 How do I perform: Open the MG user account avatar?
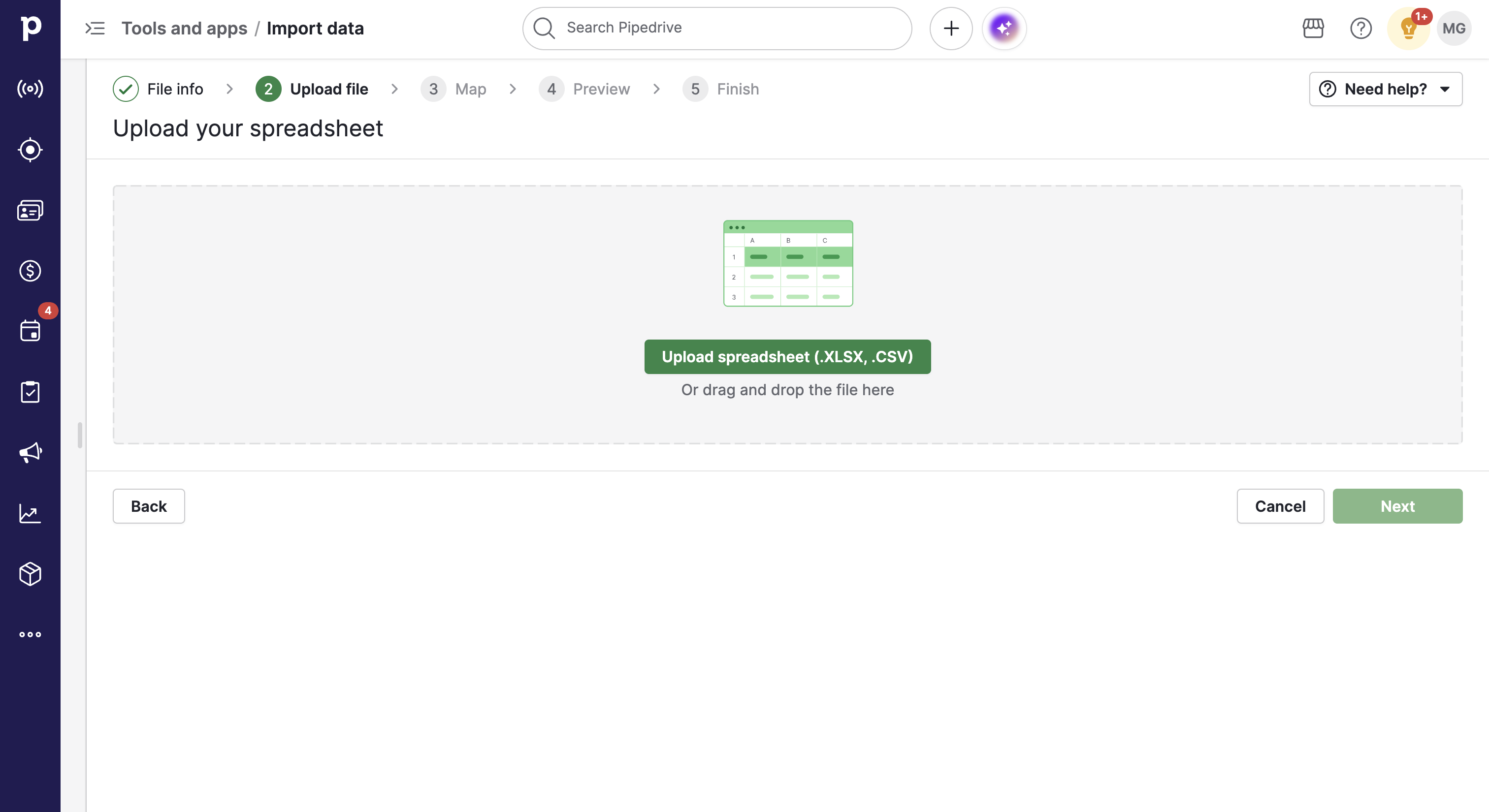point(1453,29)
